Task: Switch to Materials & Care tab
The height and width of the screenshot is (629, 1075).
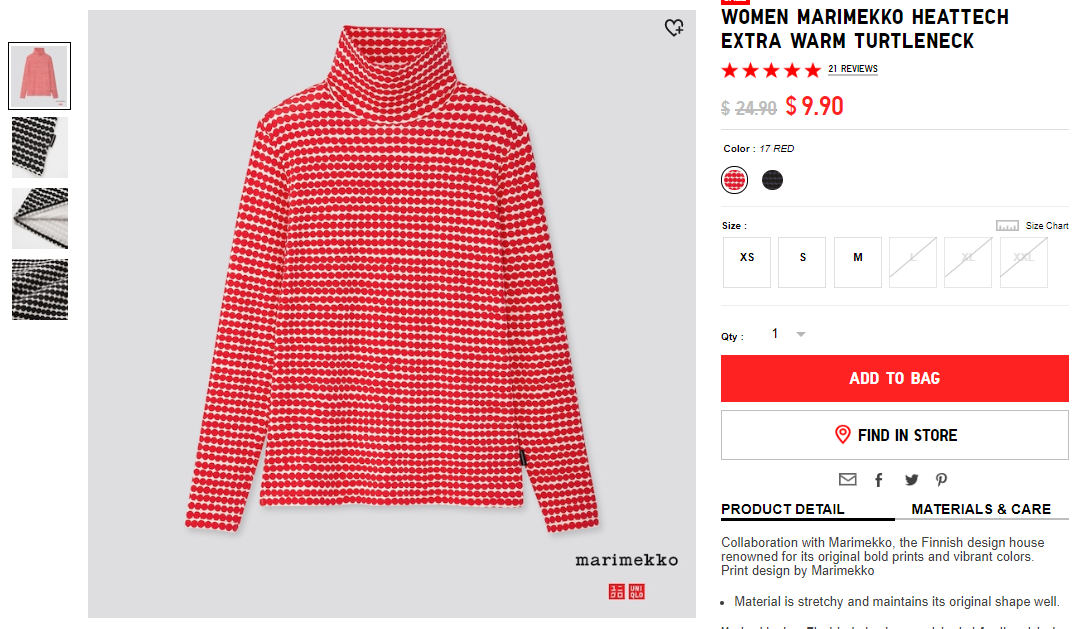Action: coord(981,509)
